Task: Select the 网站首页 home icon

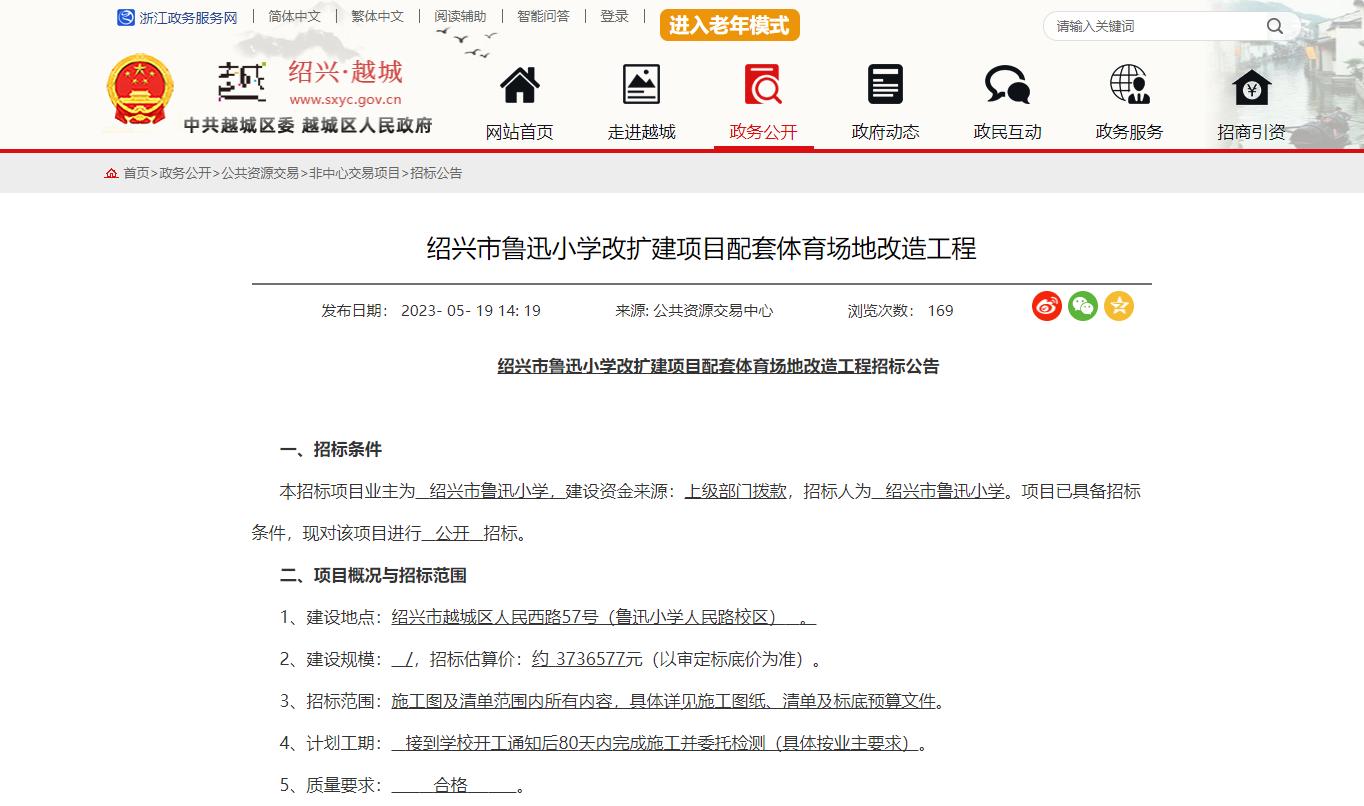Action: click(x=518, y=84)
